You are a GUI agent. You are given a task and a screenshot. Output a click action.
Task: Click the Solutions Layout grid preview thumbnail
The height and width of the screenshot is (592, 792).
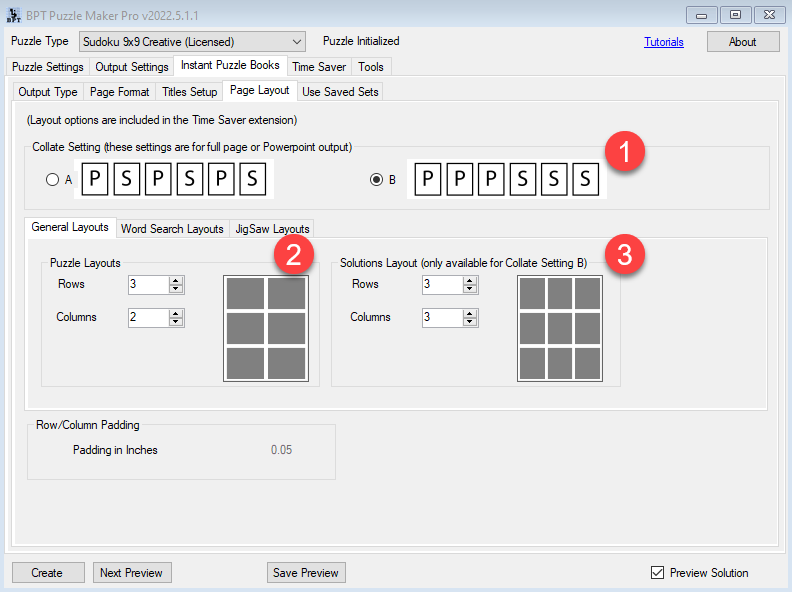[x=560, y=328]
